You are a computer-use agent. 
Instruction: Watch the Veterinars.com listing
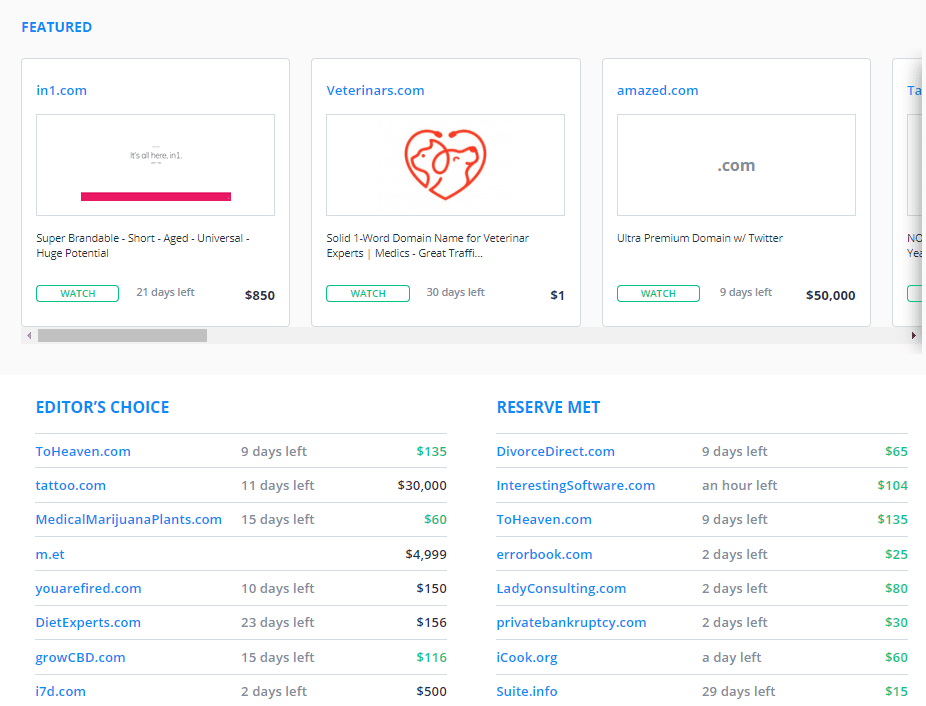(x=367, y=293)
